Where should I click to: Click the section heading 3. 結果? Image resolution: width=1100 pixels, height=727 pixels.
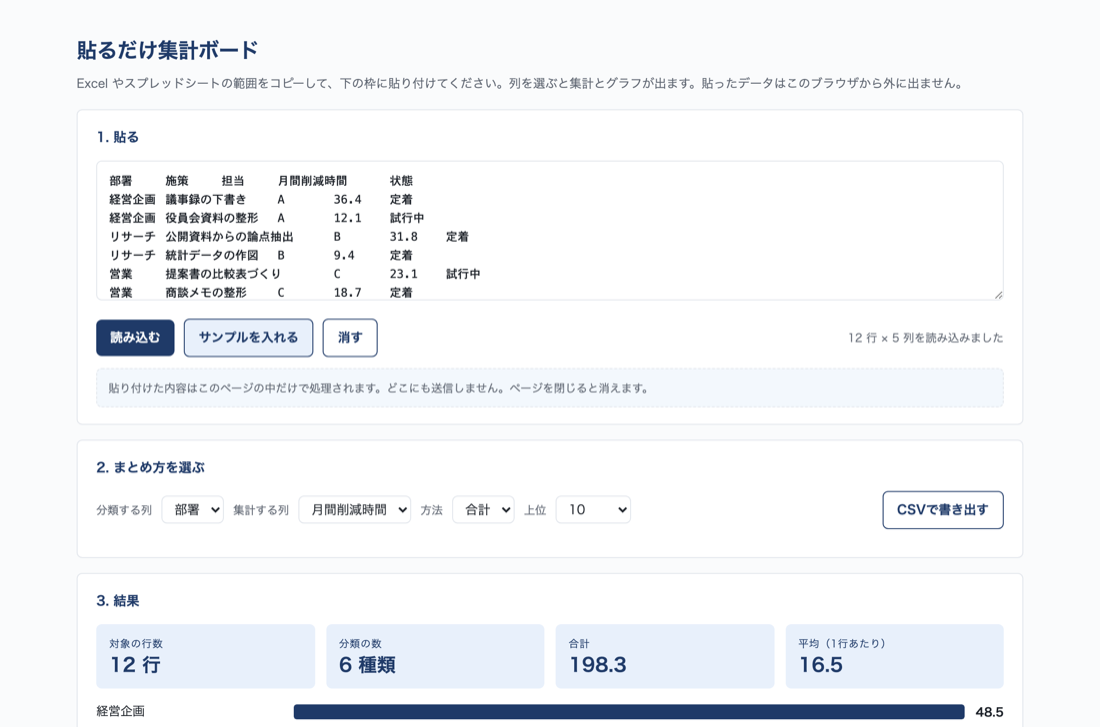[x=117, y=601]
